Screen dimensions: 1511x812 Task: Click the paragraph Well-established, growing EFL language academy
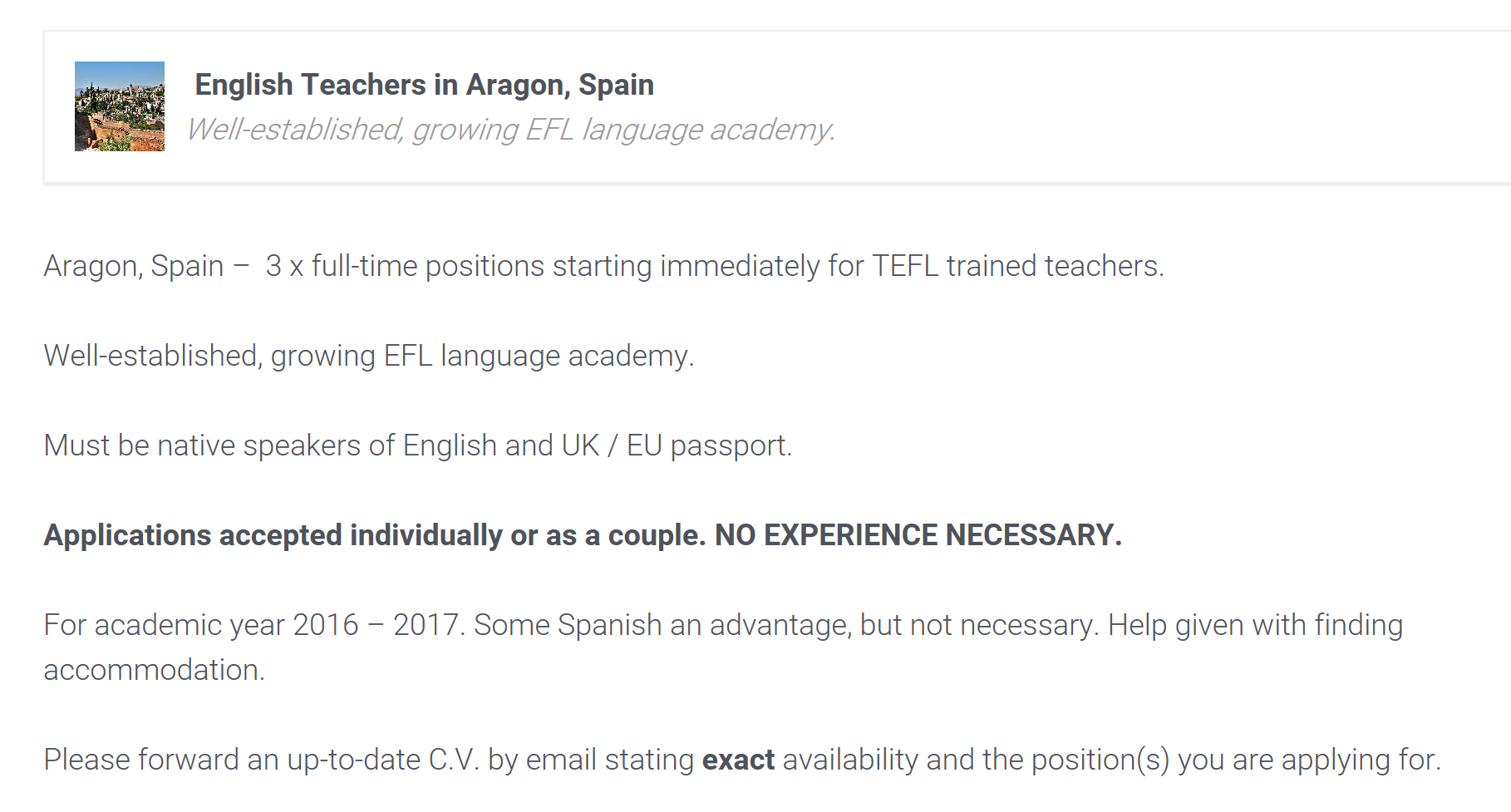369,357
